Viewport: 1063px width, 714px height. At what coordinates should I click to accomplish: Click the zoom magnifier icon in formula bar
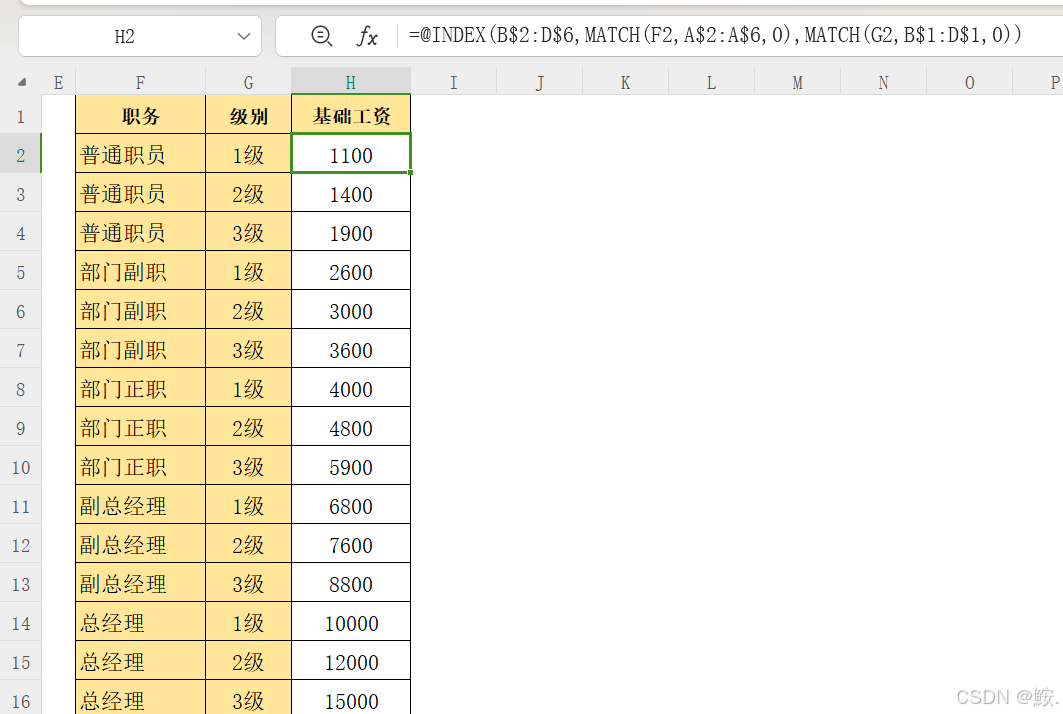321,36
